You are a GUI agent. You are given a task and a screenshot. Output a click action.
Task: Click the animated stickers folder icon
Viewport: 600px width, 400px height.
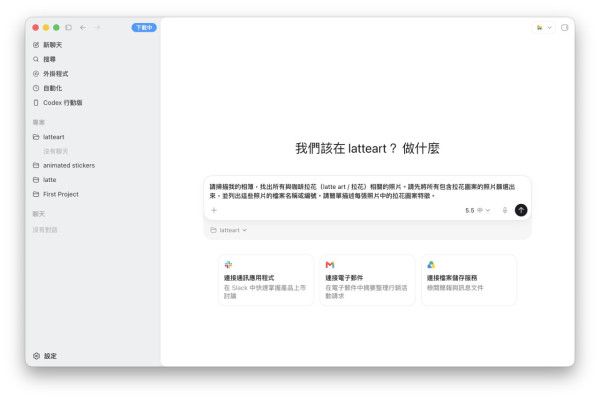point(36,165)
